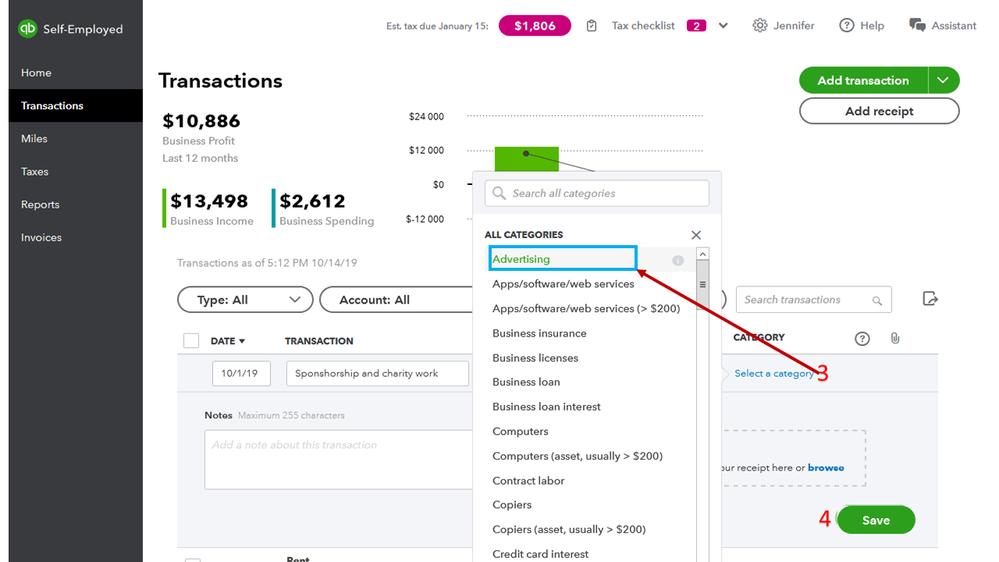Toggle the select-all transactions checkbox
999x562 pixels.
pos(191,341)
